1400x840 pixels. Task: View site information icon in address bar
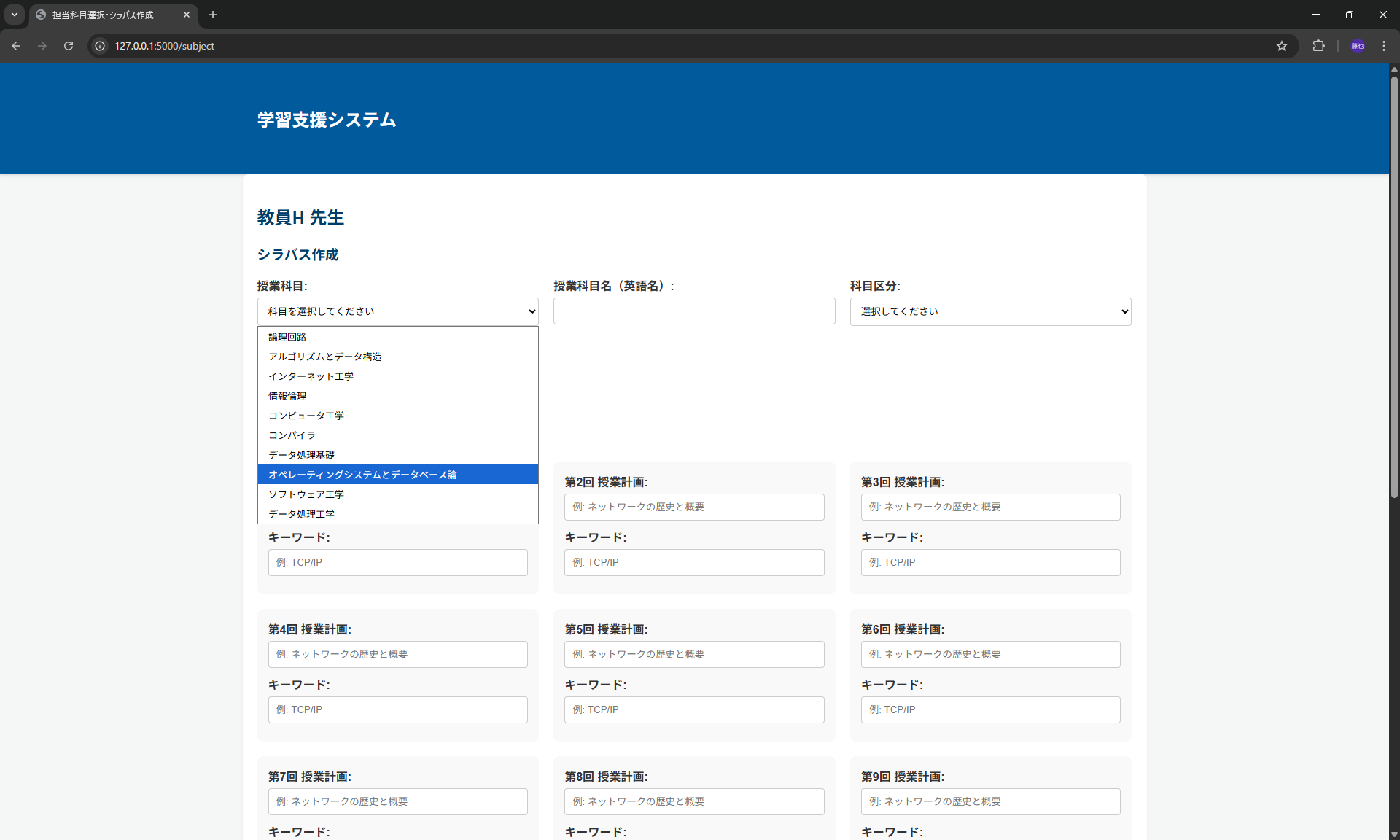point(101,46)
